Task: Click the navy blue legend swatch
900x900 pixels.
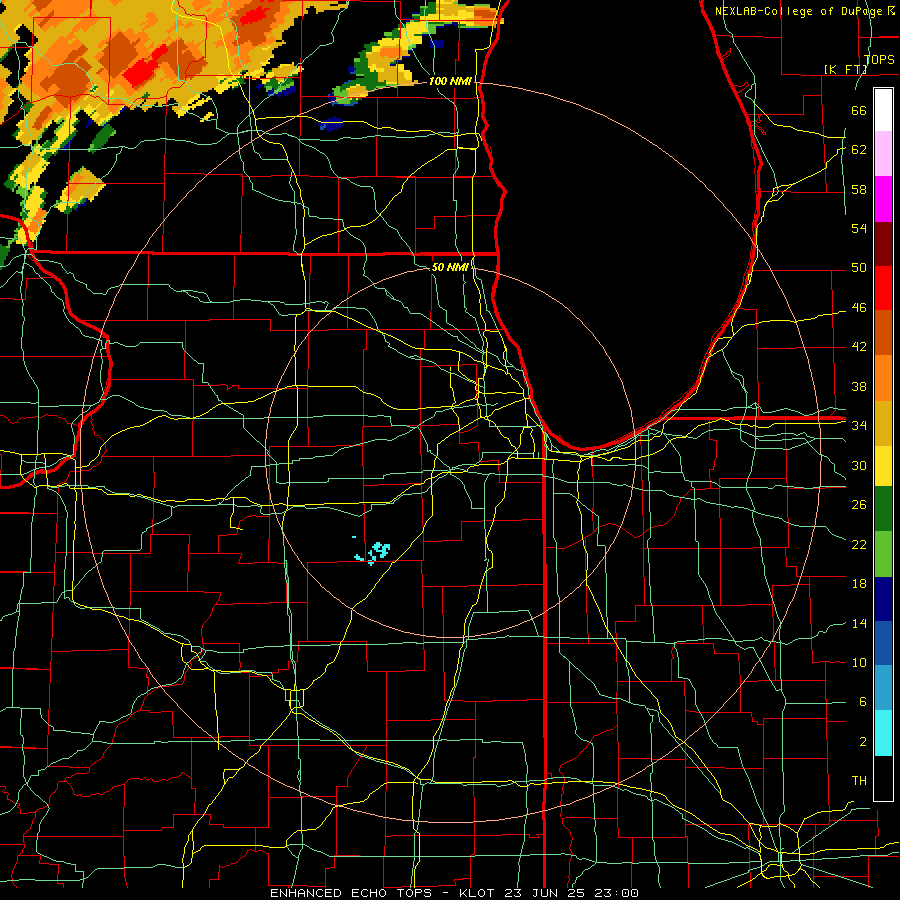Action: pos(883,599)
